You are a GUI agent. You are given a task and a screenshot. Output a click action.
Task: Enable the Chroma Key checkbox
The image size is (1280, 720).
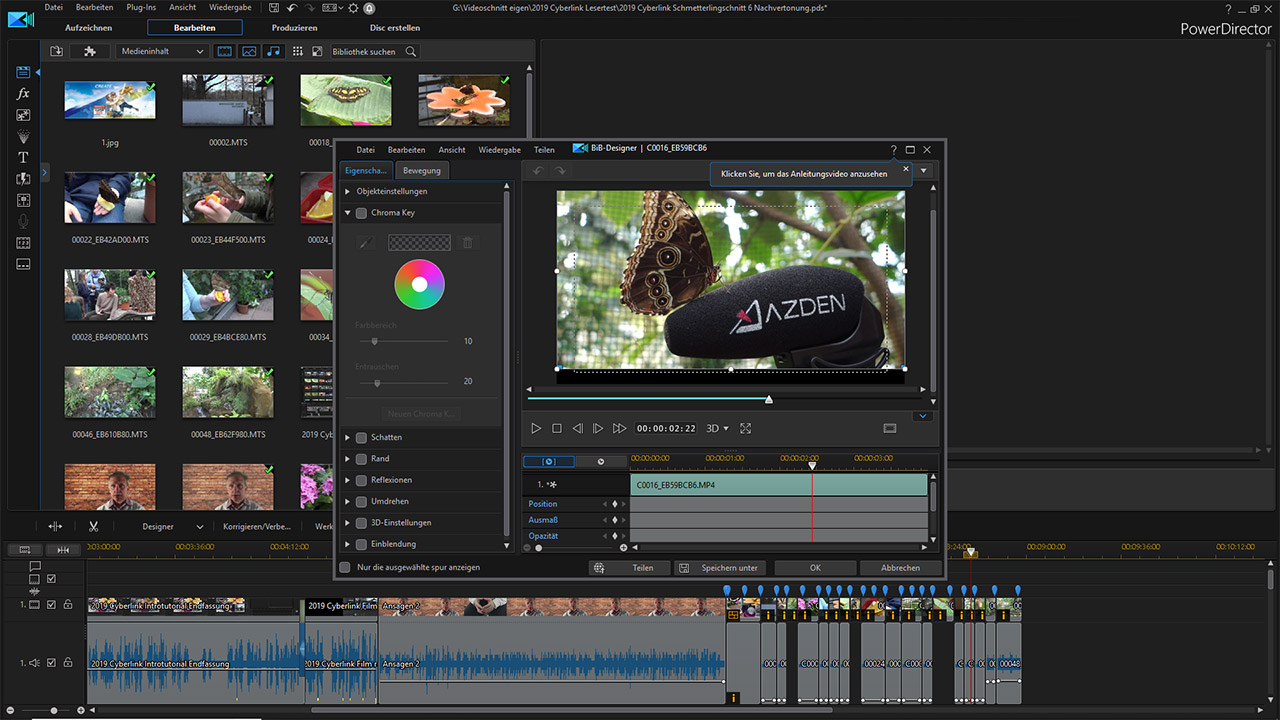[x=361, y=213]
